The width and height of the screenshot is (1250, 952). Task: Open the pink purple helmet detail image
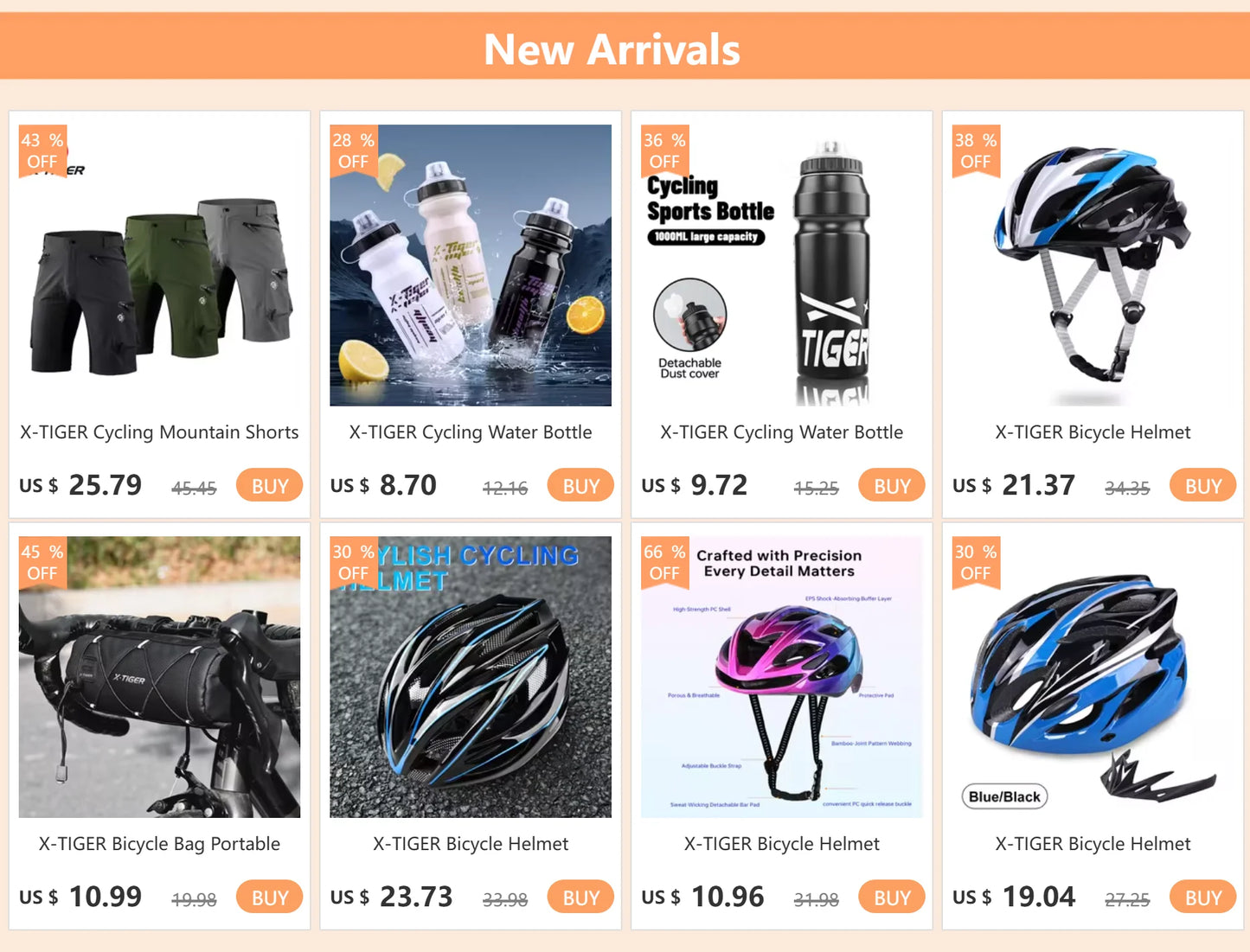click(x=781, y=677)
